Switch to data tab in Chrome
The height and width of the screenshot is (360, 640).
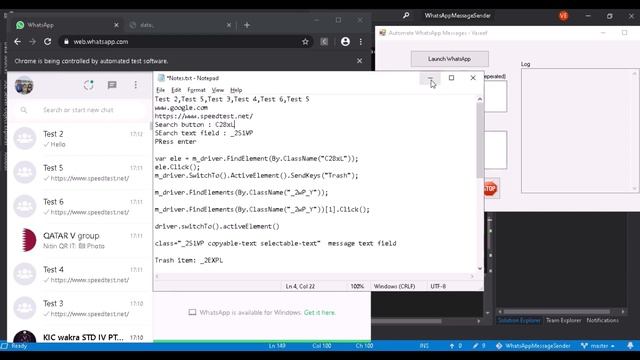(x=180, y=25)
